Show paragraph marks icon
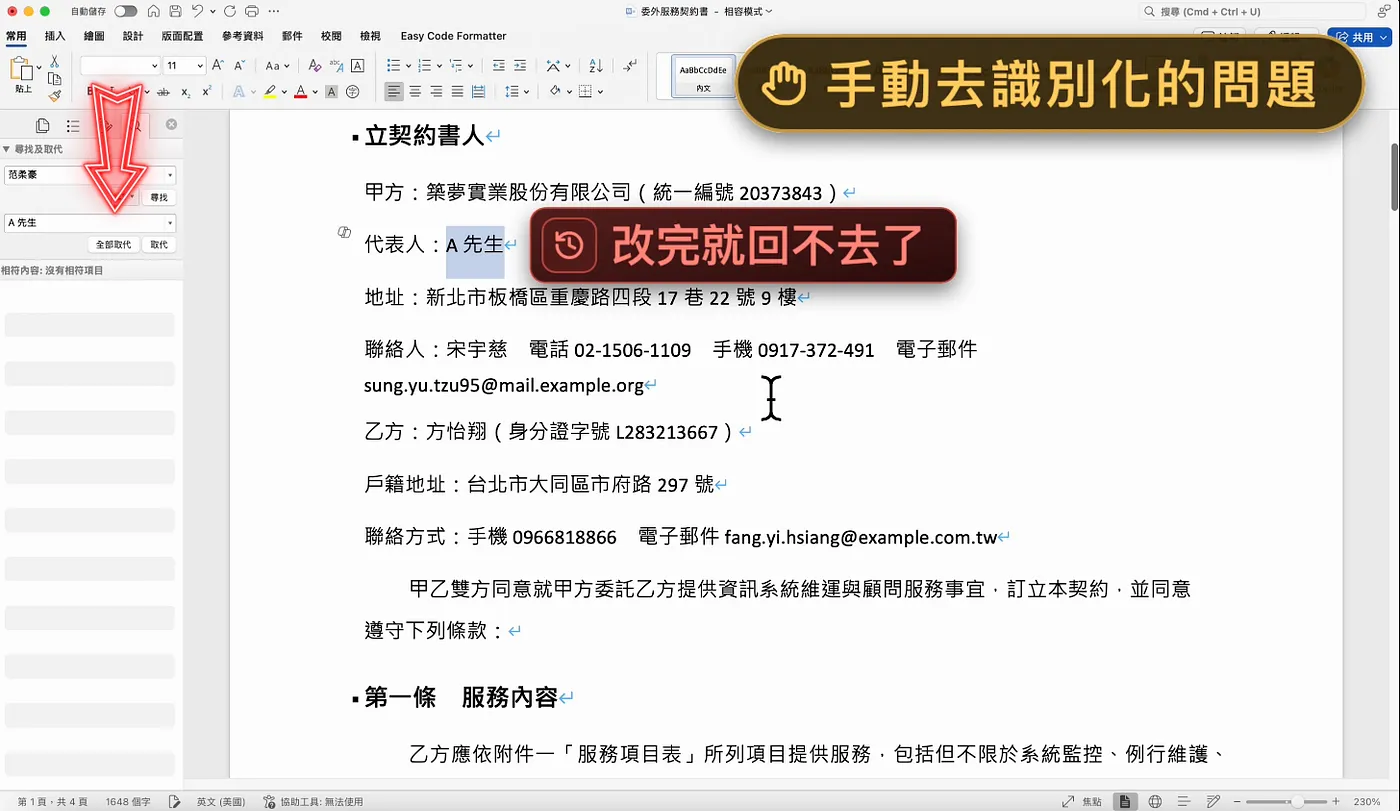1400x811 pixels. point(629,65)
